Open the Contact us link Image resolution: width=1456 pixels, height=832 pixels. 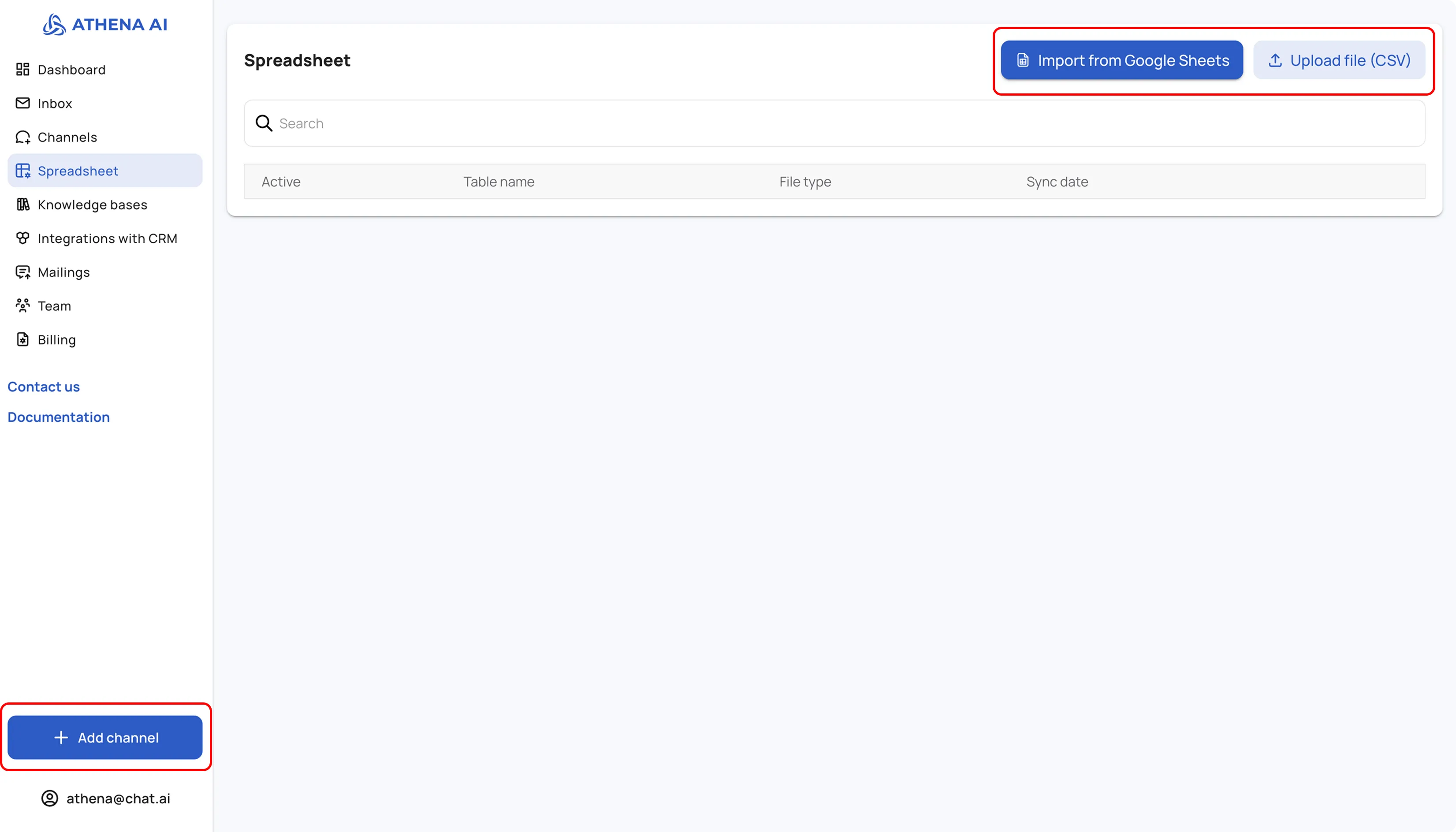click(x=44, y=387)
